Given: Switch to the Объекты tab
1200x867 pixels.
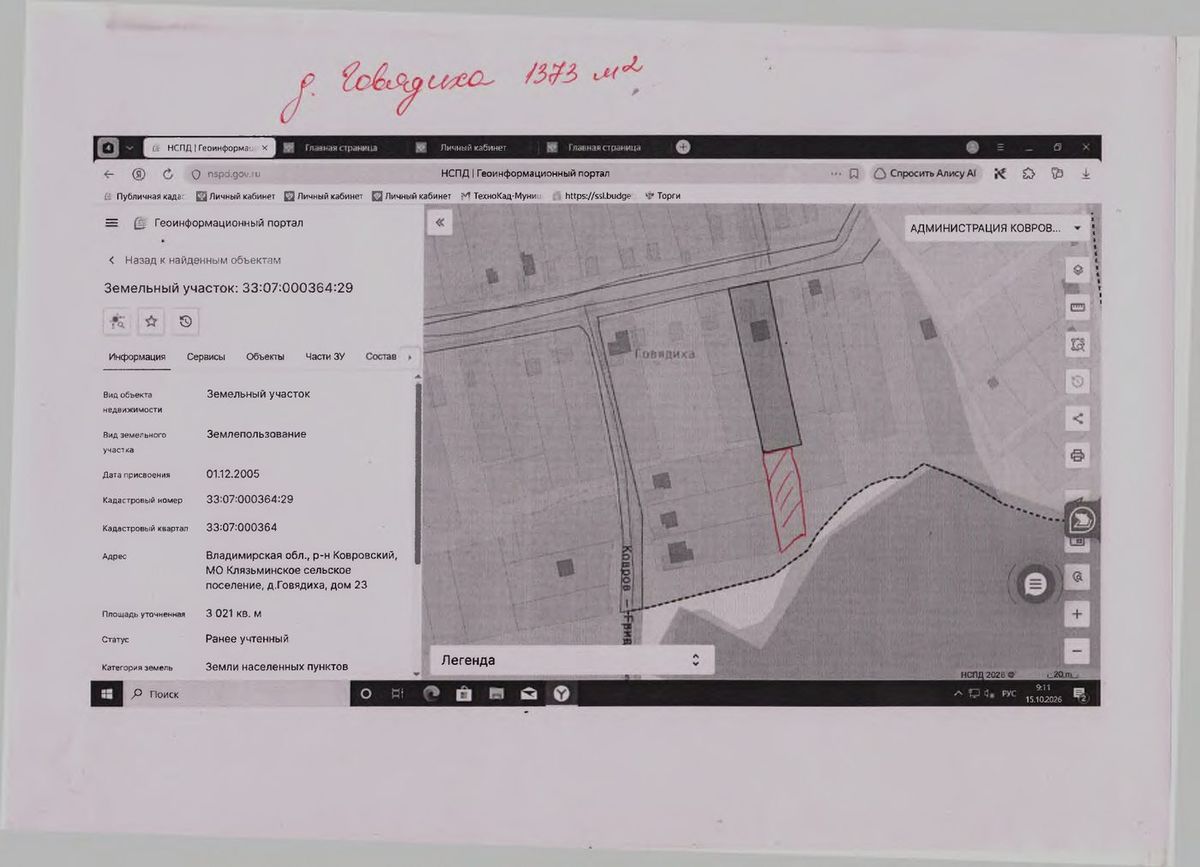Looking at the screenshot, I should point(265,357).
